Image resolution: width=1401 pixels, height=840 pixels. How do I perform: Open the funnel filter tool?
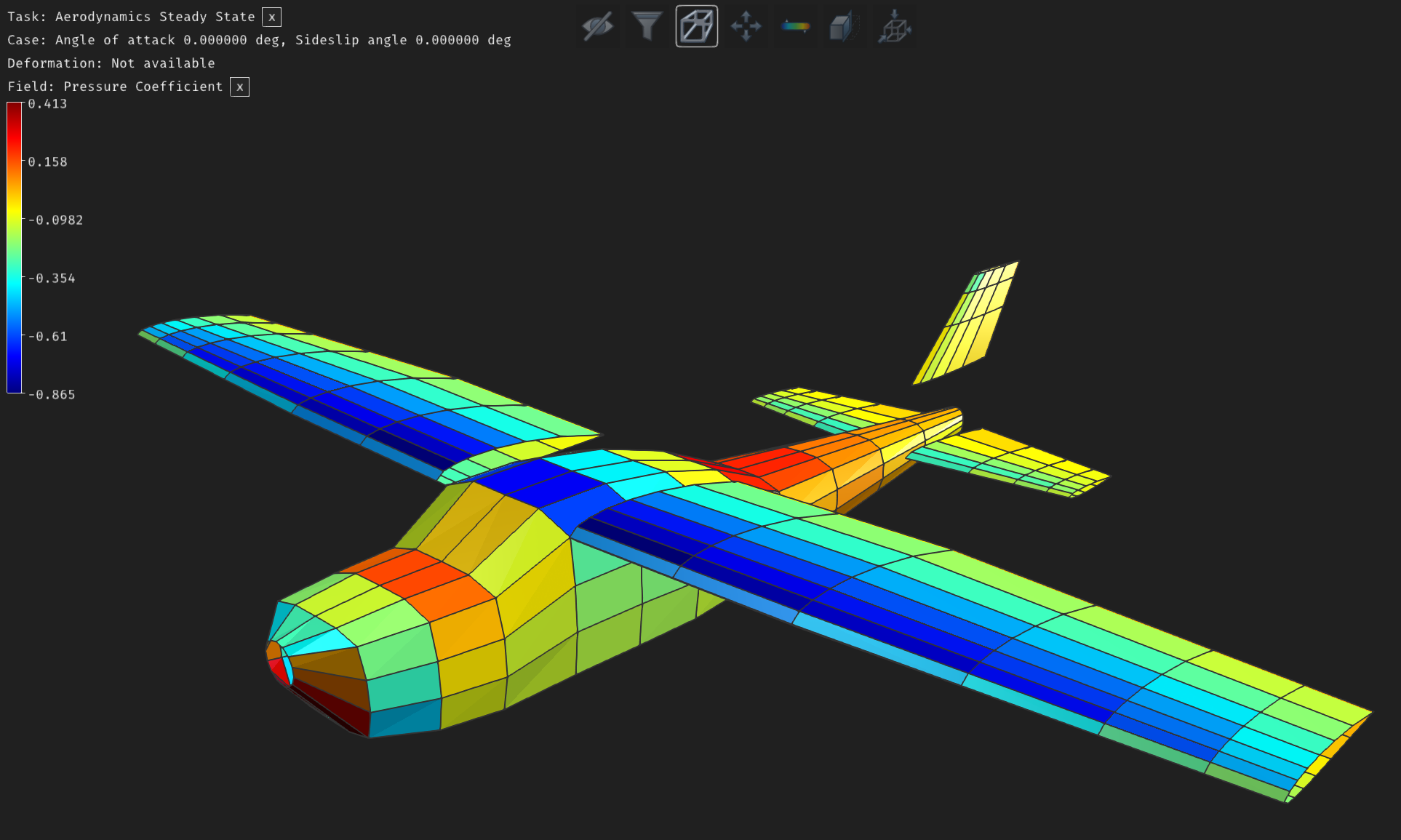pos(647,27)
